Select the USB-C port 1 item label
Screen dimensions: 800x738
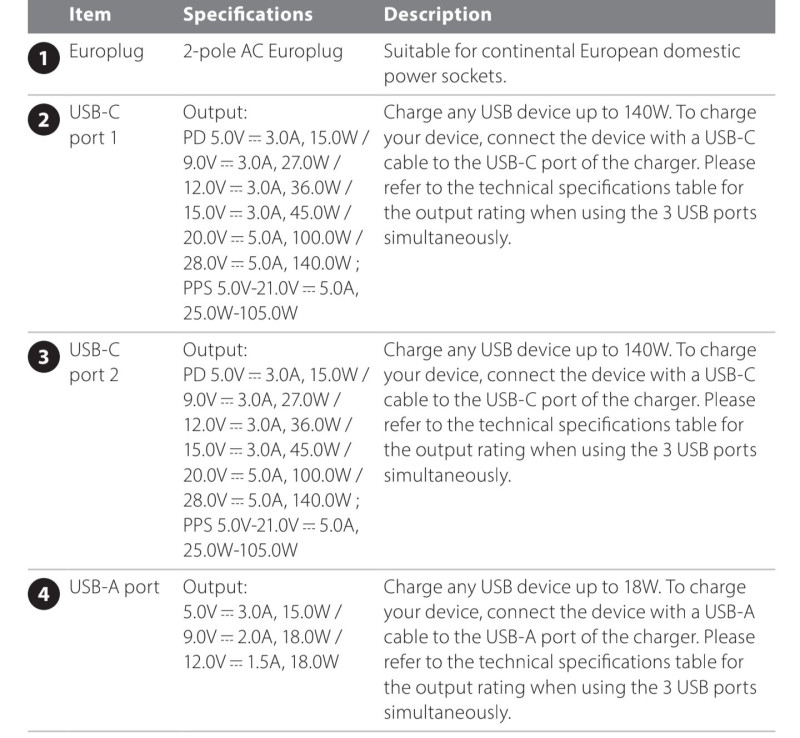[93, 125]
